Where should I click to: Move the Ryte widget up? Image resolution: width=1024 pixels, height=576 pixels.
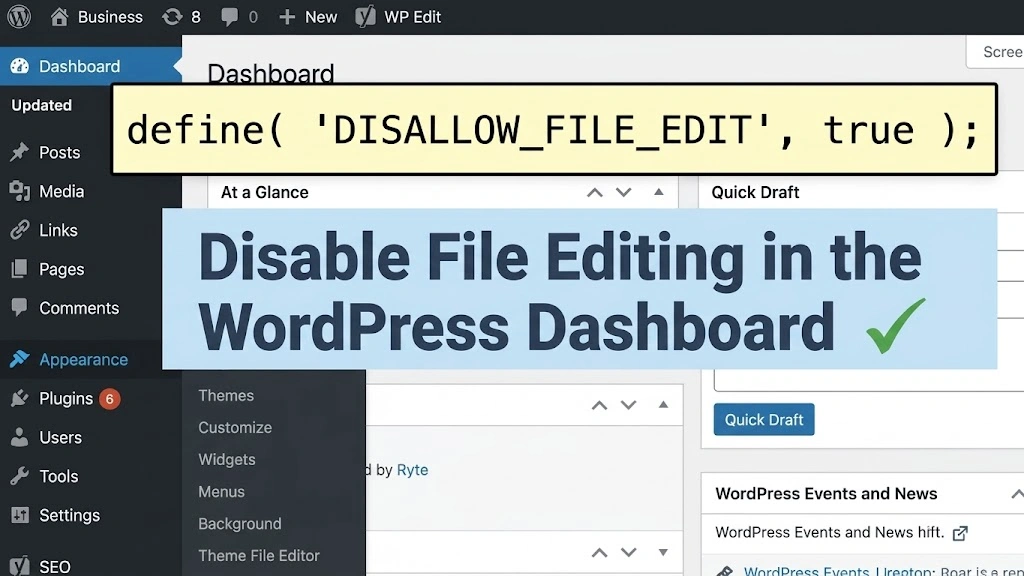[x=600, y=406]
